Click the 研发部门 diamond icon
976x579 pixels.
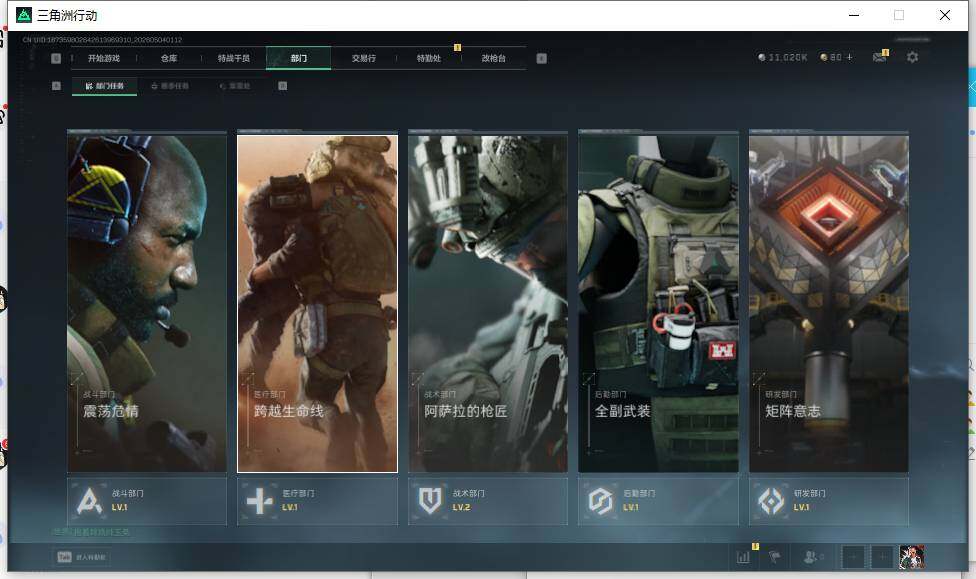tap(771, 501)
